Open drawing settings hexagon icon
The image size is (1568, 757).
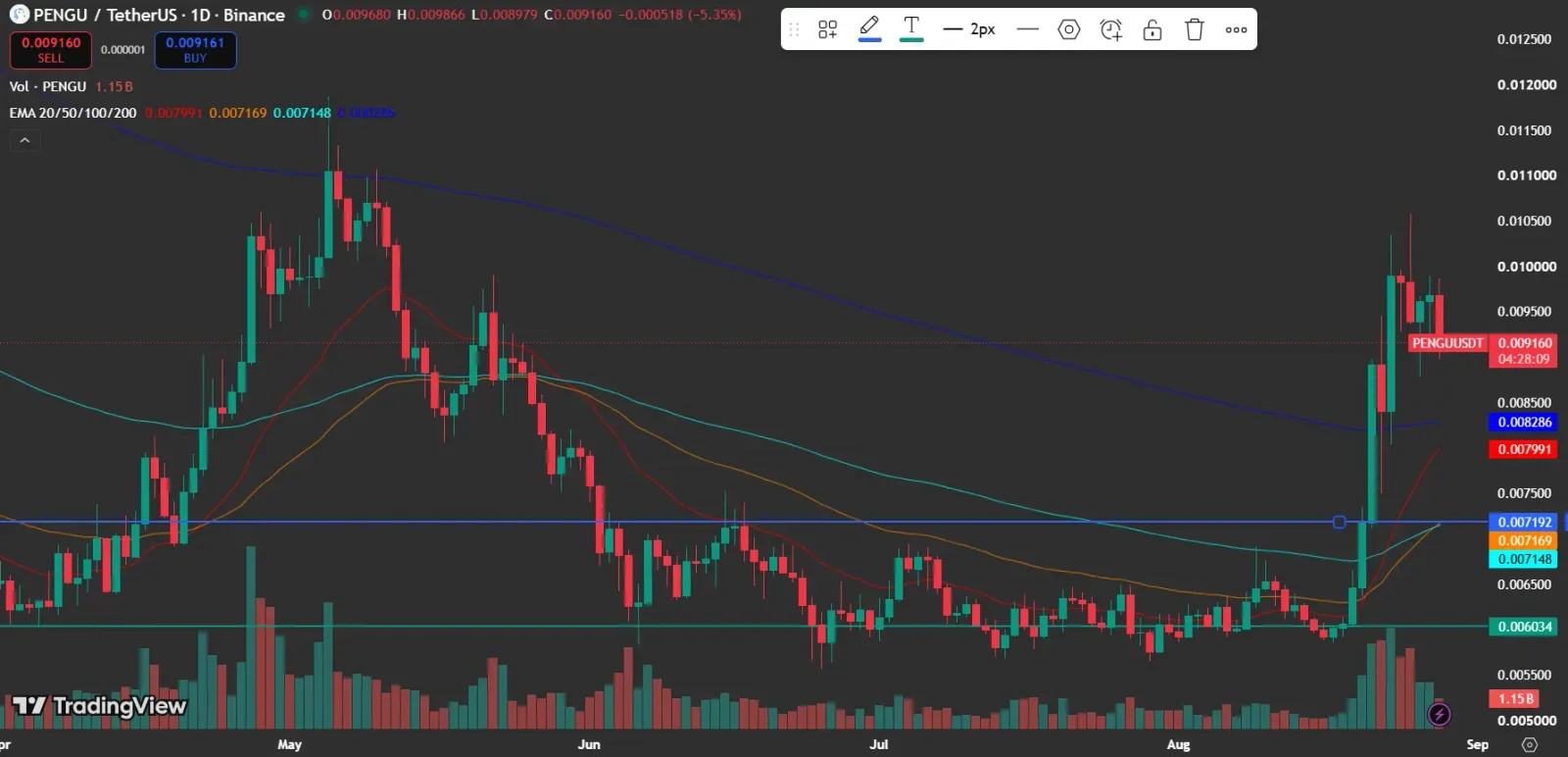click(x=1069, y=29)
